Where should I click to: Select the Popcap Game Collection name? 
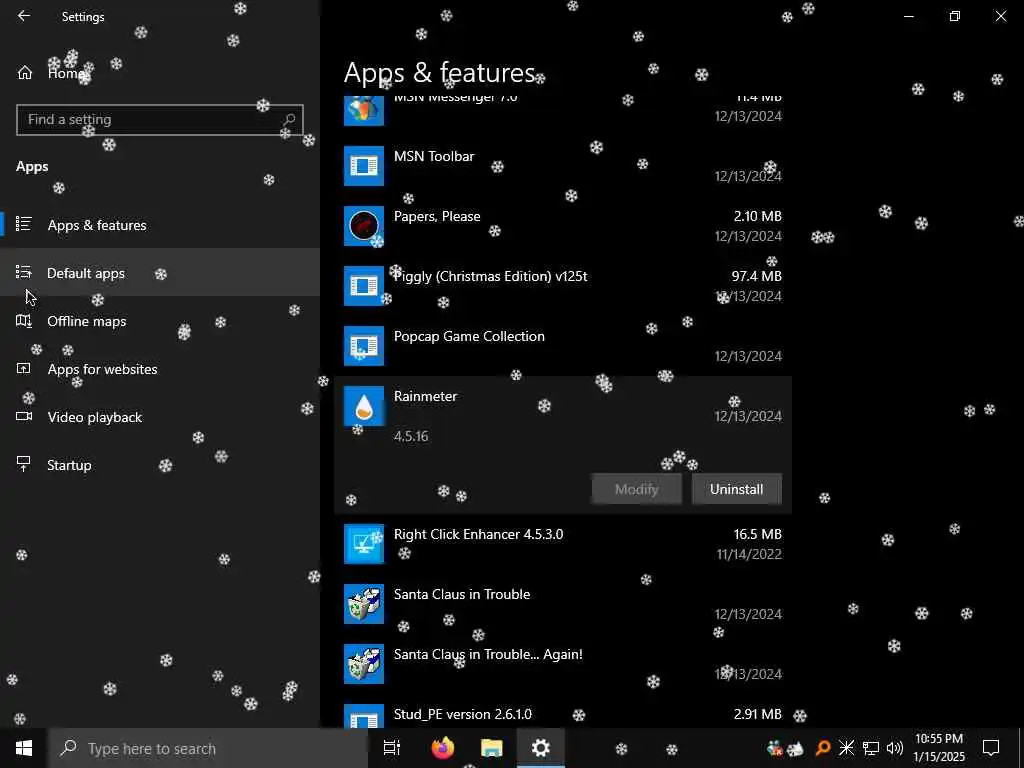469,336
